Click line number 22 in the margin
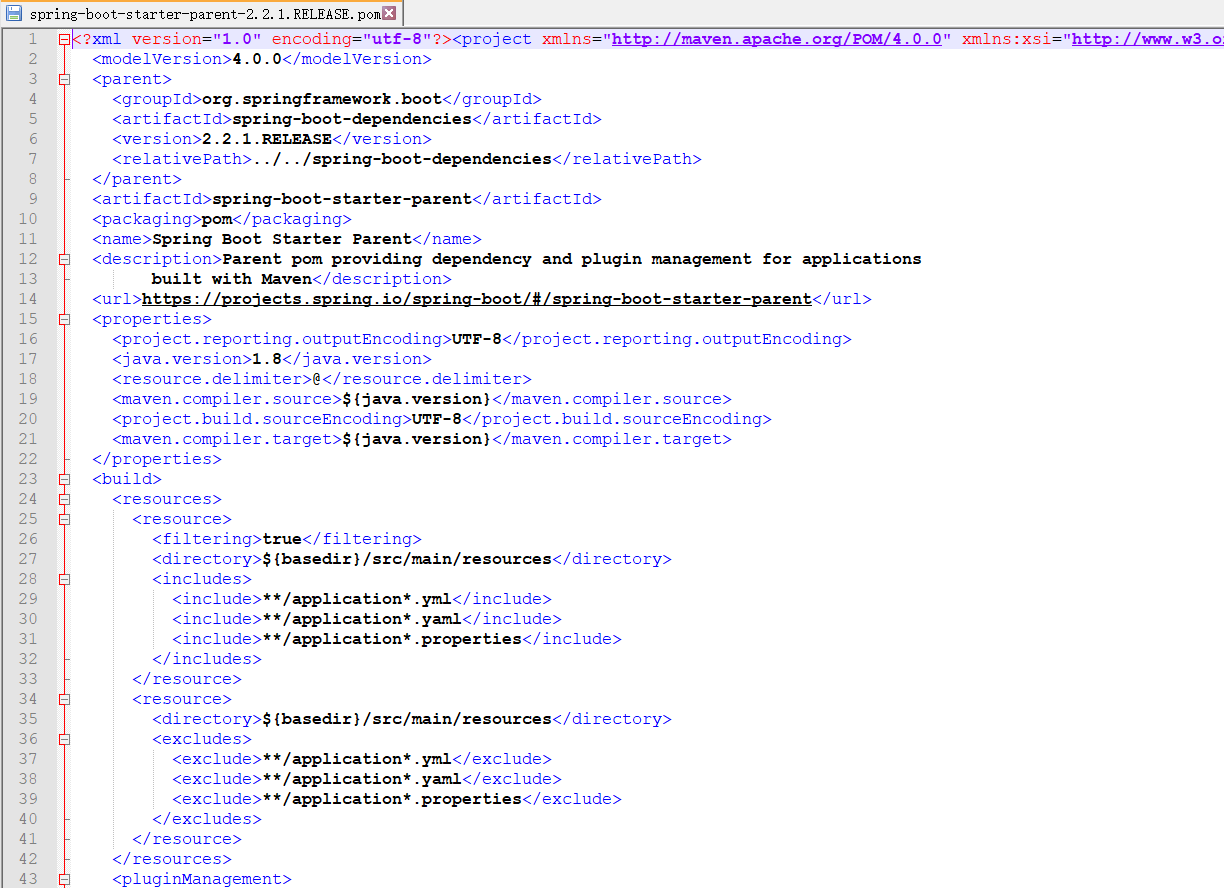1224x888 pixels. (x=28, y=459)
